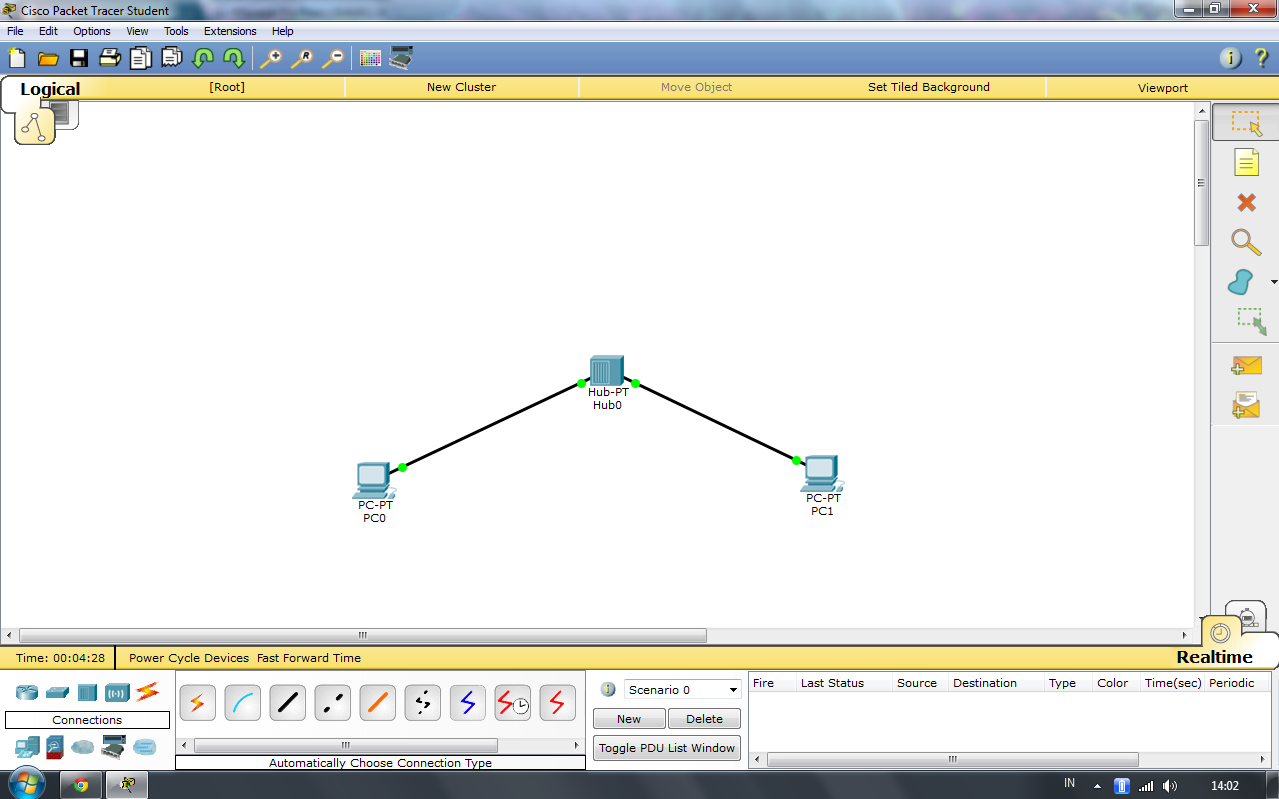
Task: Click the Copy icon in the toolbar
Action: click(x=141, y=58)
